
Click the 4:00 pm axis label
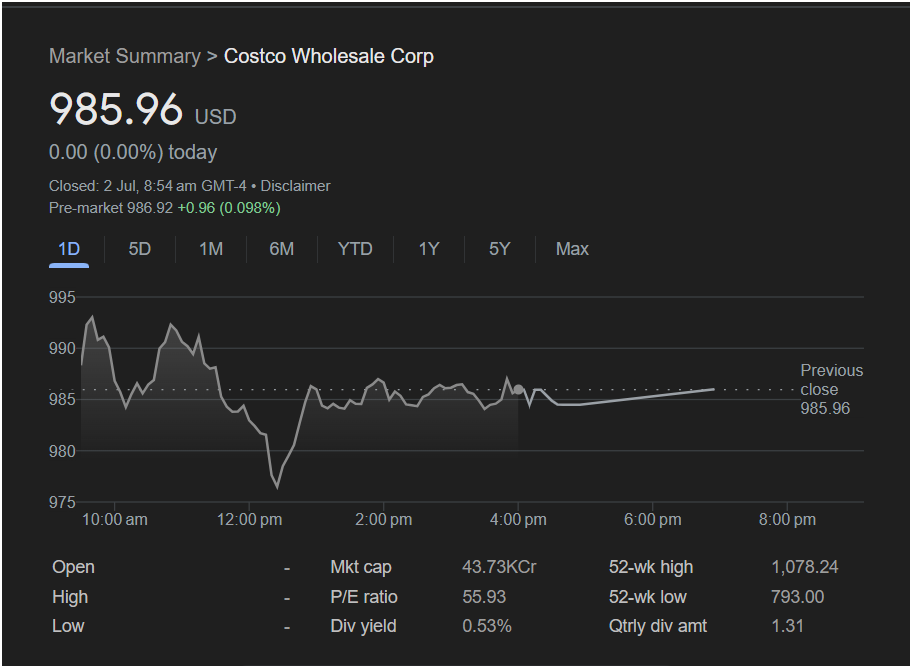tap(518, 520)
